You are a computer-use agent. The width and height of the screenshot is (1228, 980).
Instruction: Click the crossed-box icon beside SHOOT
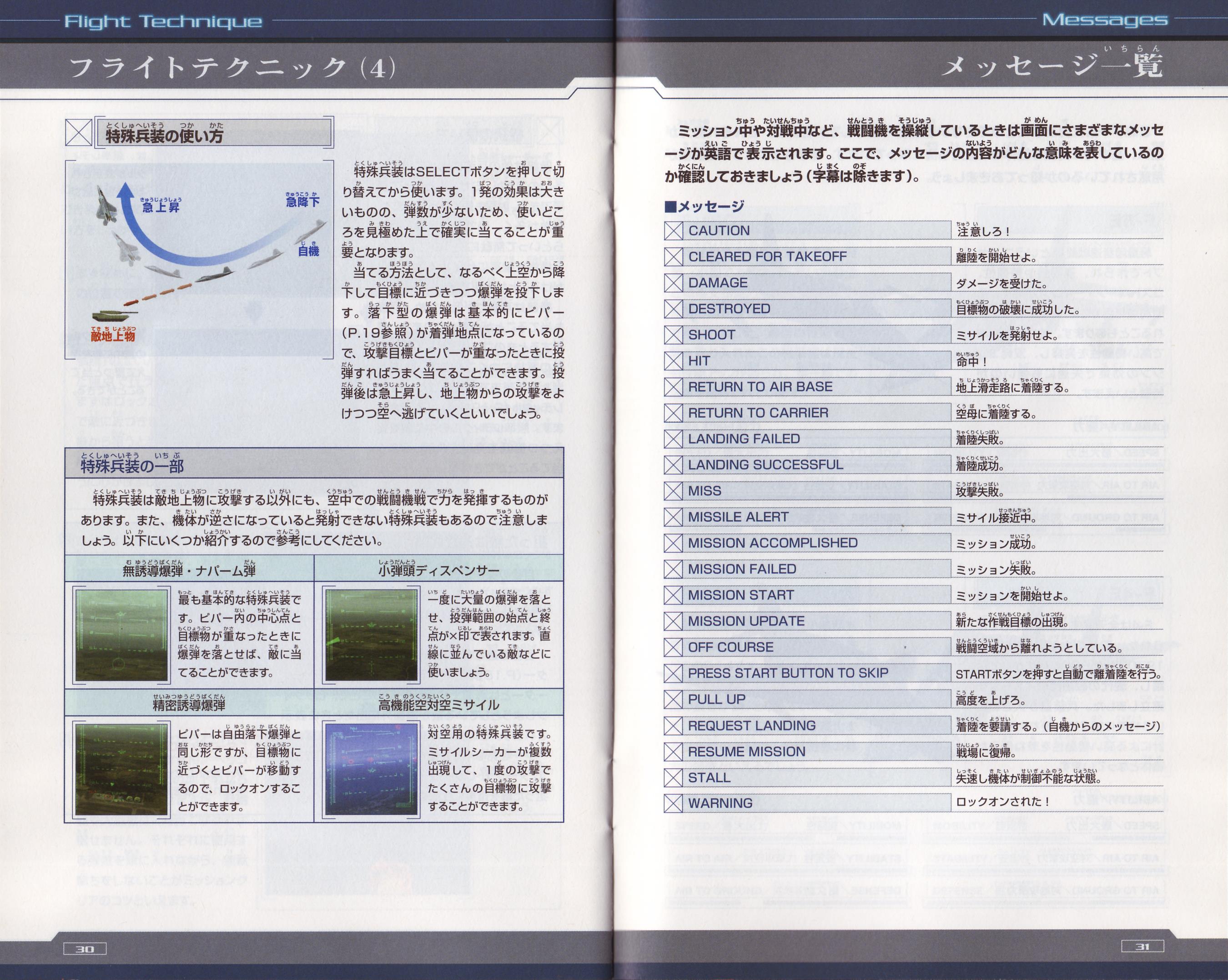(x=673, y=335)
